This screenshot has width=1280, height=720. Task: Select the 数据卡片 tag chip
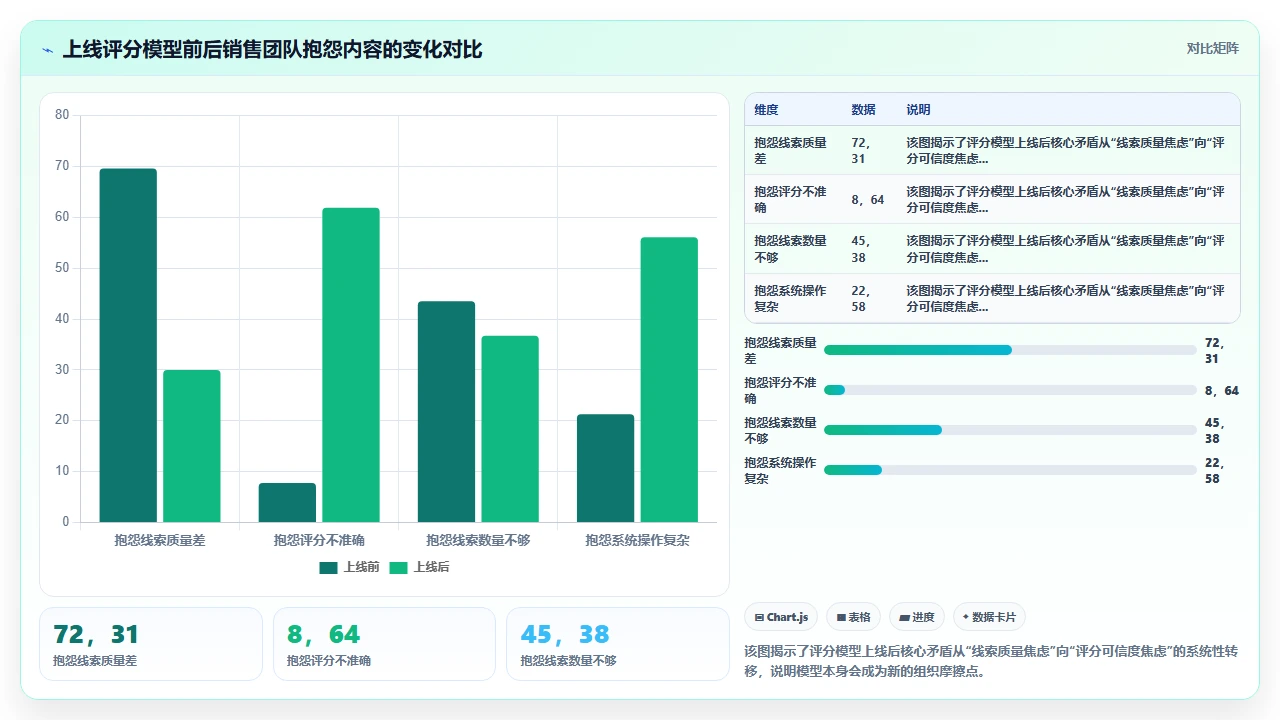click(x=989, y=617)
